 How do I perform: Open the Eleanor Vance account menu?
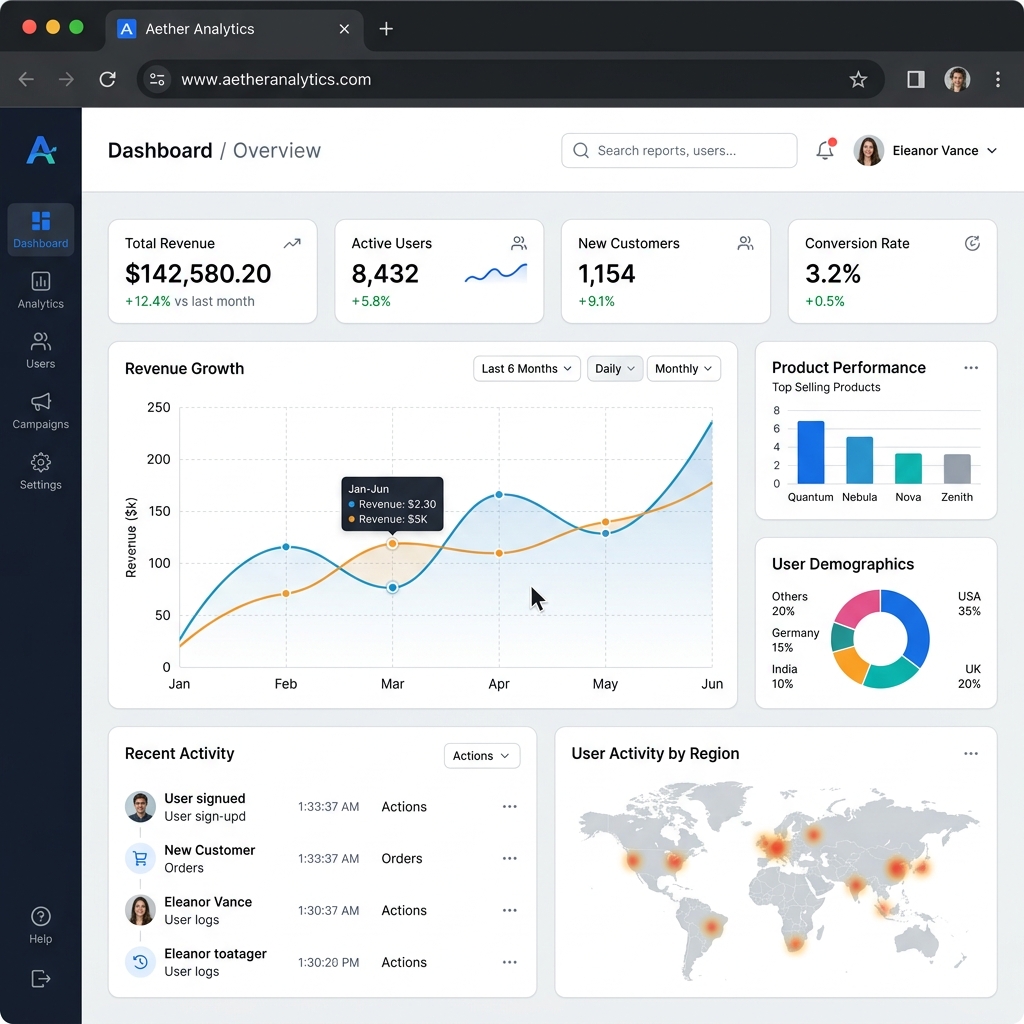(925, 150)
